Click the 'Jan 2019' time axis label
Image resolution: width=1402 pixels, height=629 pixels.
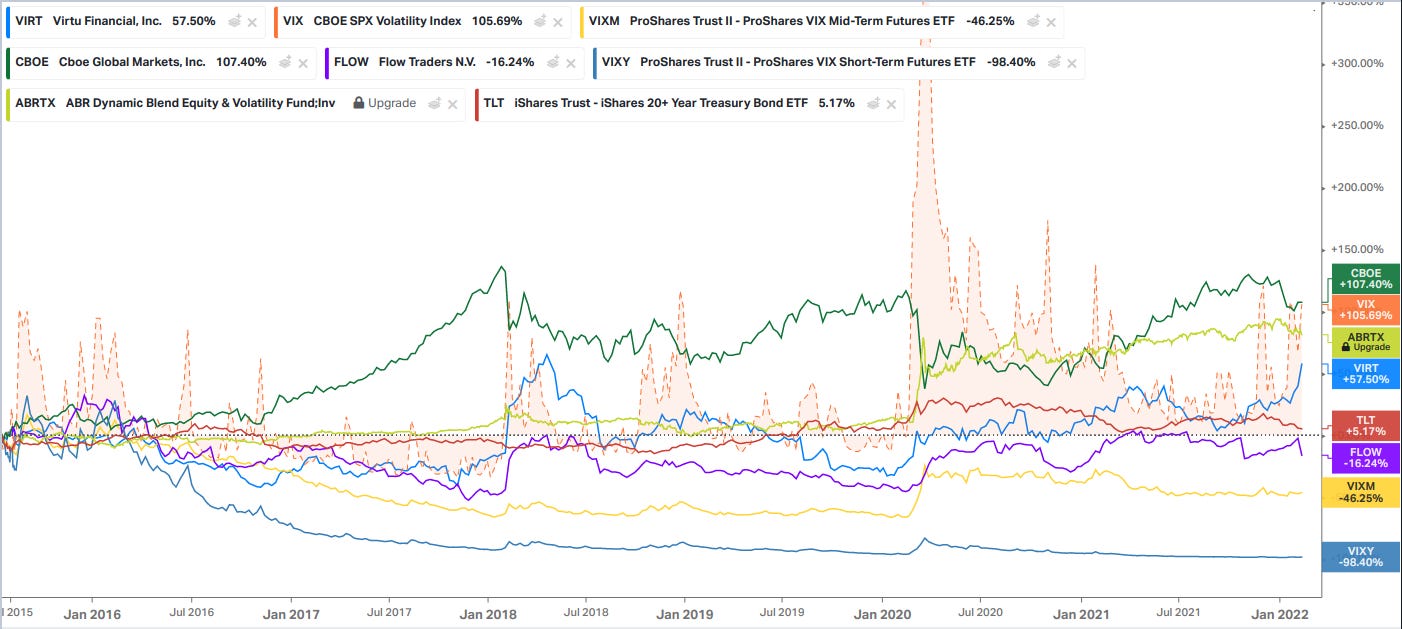pos(685,613)
